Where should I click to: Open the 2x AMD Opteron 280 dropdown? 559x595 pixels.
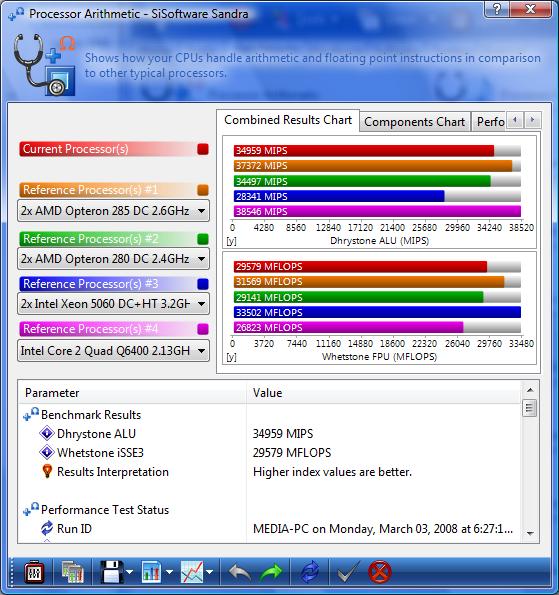113,259
